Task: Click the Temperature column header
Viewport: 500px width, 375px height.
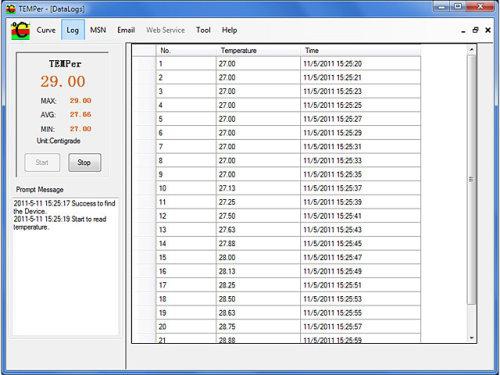Action: click(258, 51)
